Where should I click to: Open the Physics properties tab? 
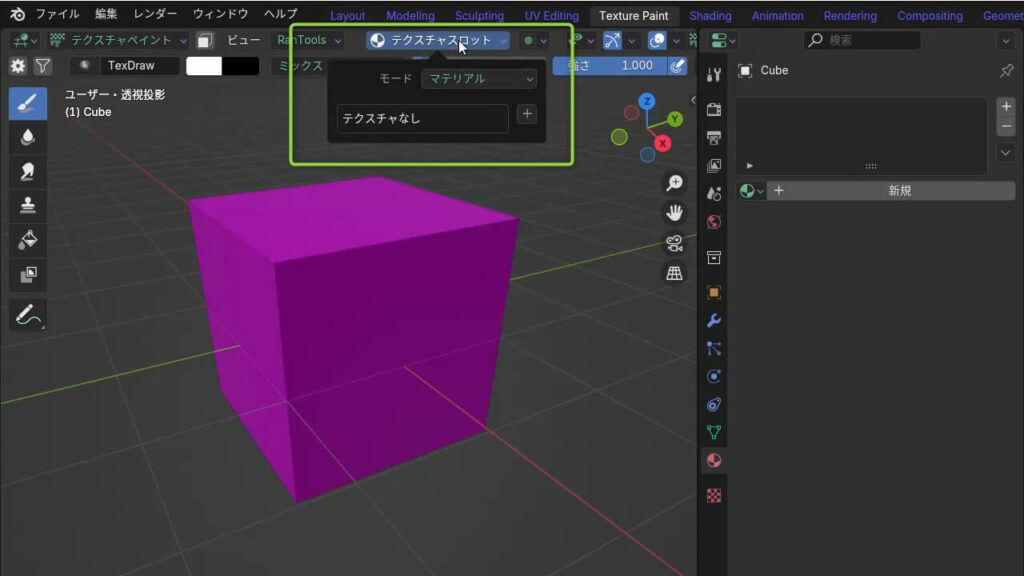click(x=714, y=376)
